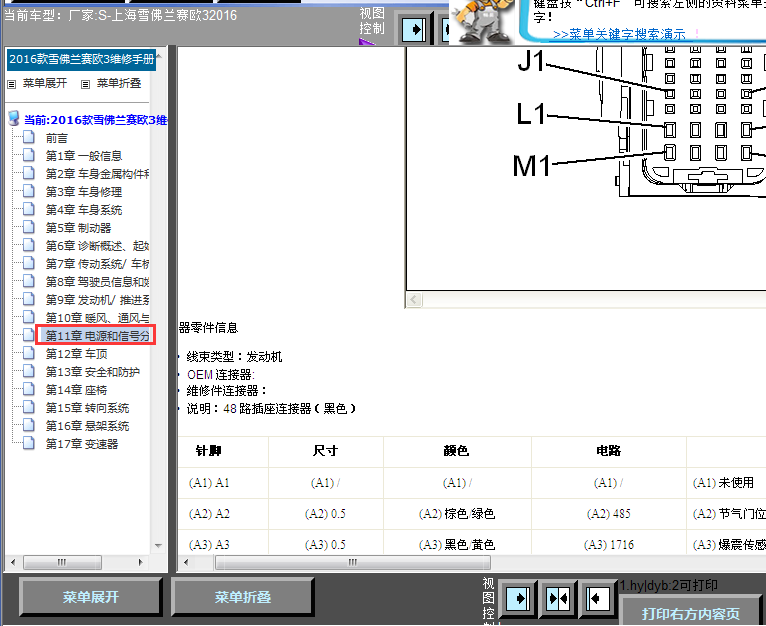Click the page icon beside 第14章 座椅
The height and width of the screenshot is (626, 766).
(29, 389)
